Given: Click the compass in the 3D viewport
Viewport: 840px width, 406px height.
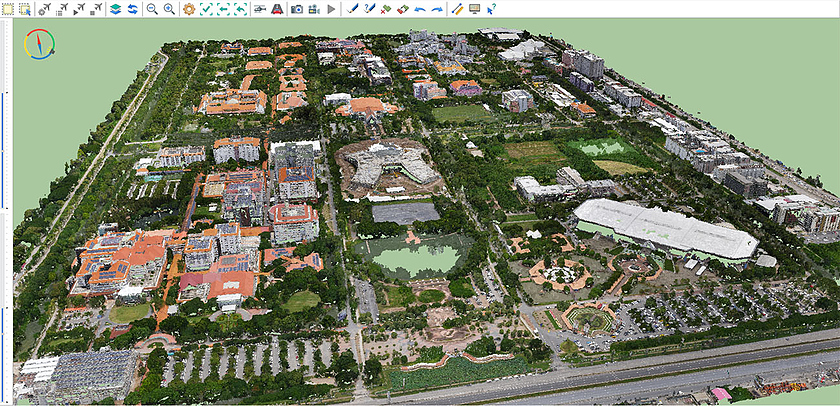Looking at the screenshot, I should (39, 44).
